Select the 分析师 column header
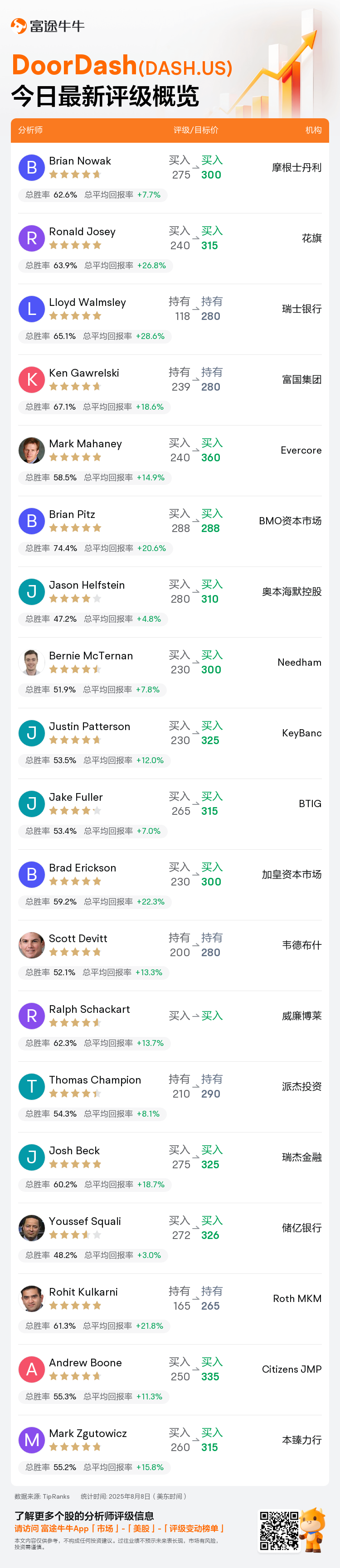Screen dimensions: 340x1568 pos(30,130)
